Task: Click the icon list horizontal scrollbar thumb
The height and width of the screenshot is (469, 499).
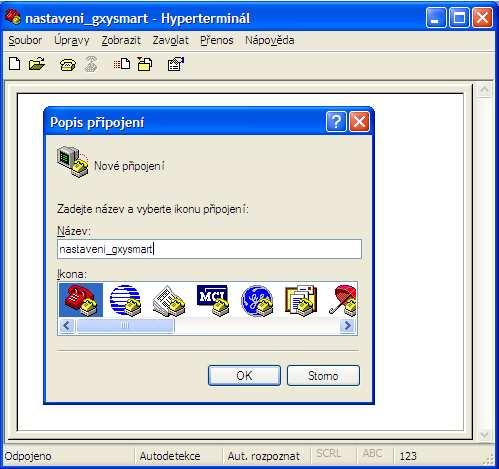Action: [125, 326]
